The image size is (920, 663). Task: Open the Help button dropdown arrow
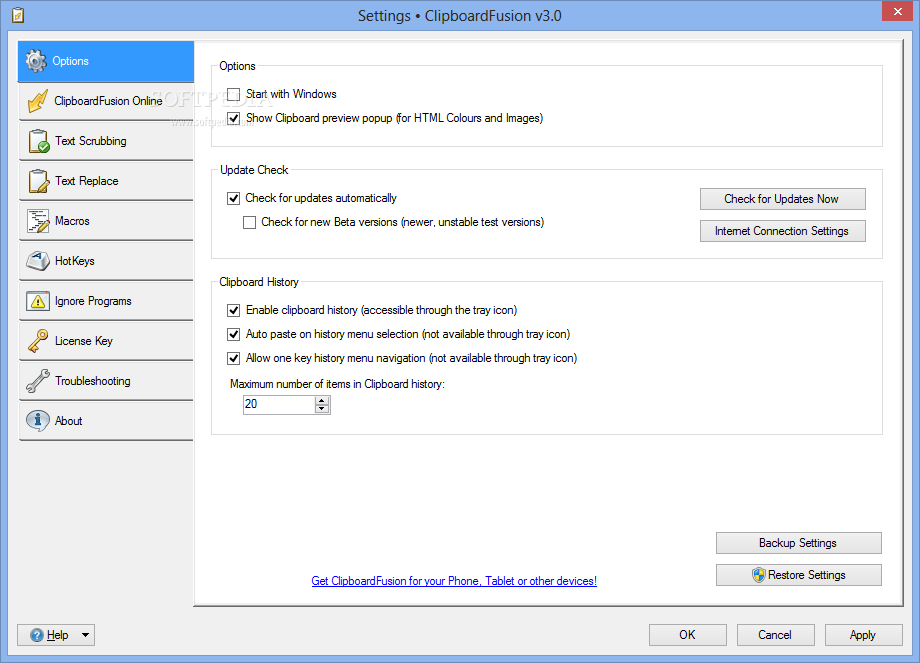pos(86,635)
